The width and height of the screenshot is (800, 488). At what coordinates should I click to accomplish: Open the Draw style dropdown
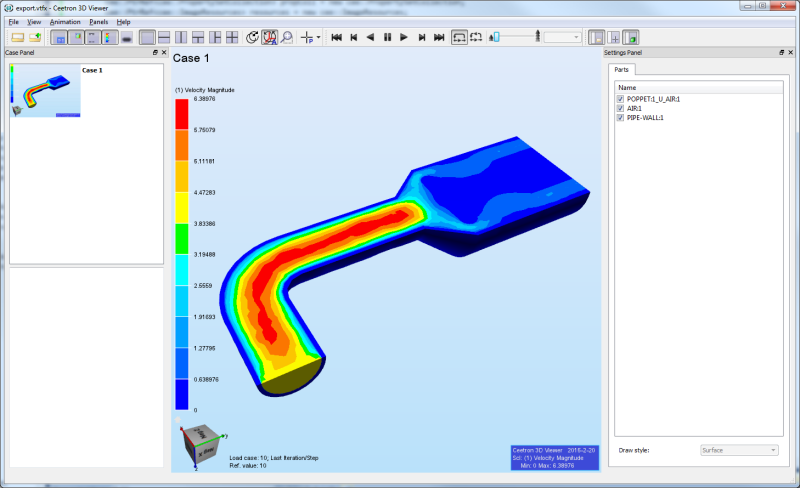(x=739, y=450)
